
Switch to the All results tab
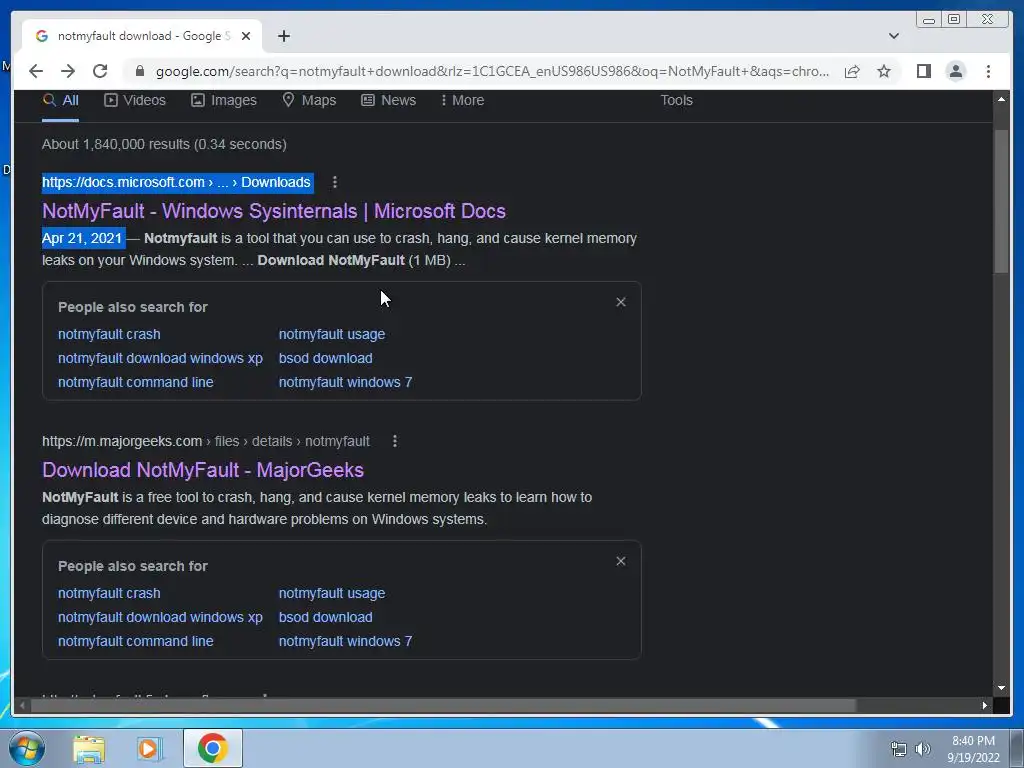60,101
